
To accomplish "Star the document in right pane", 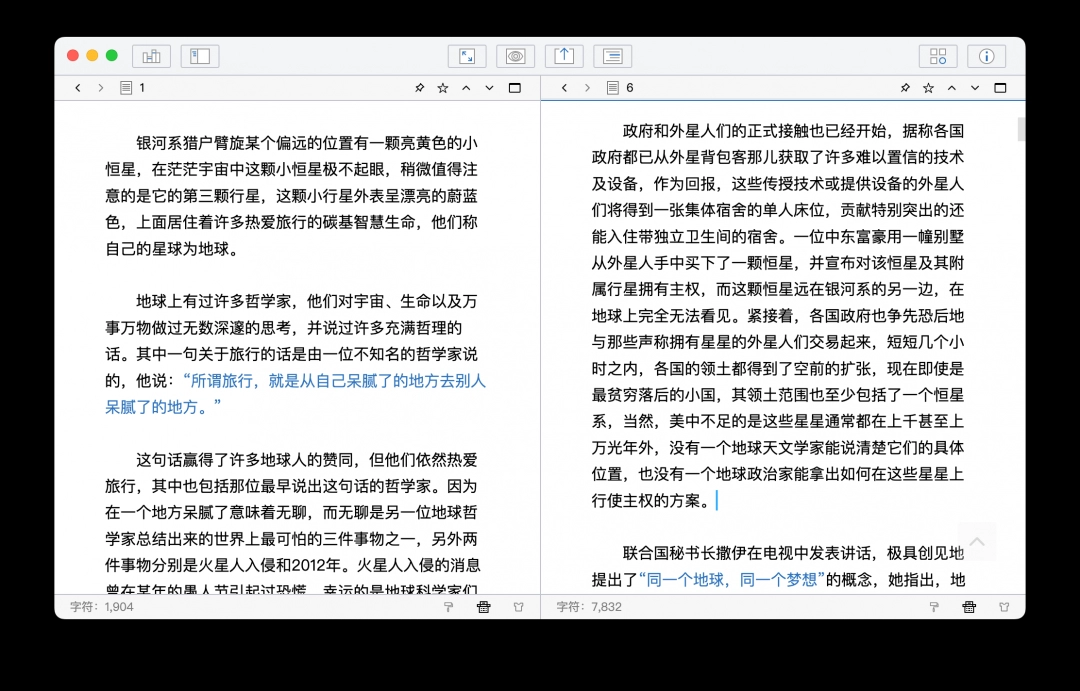I will (x=928, y=88).
